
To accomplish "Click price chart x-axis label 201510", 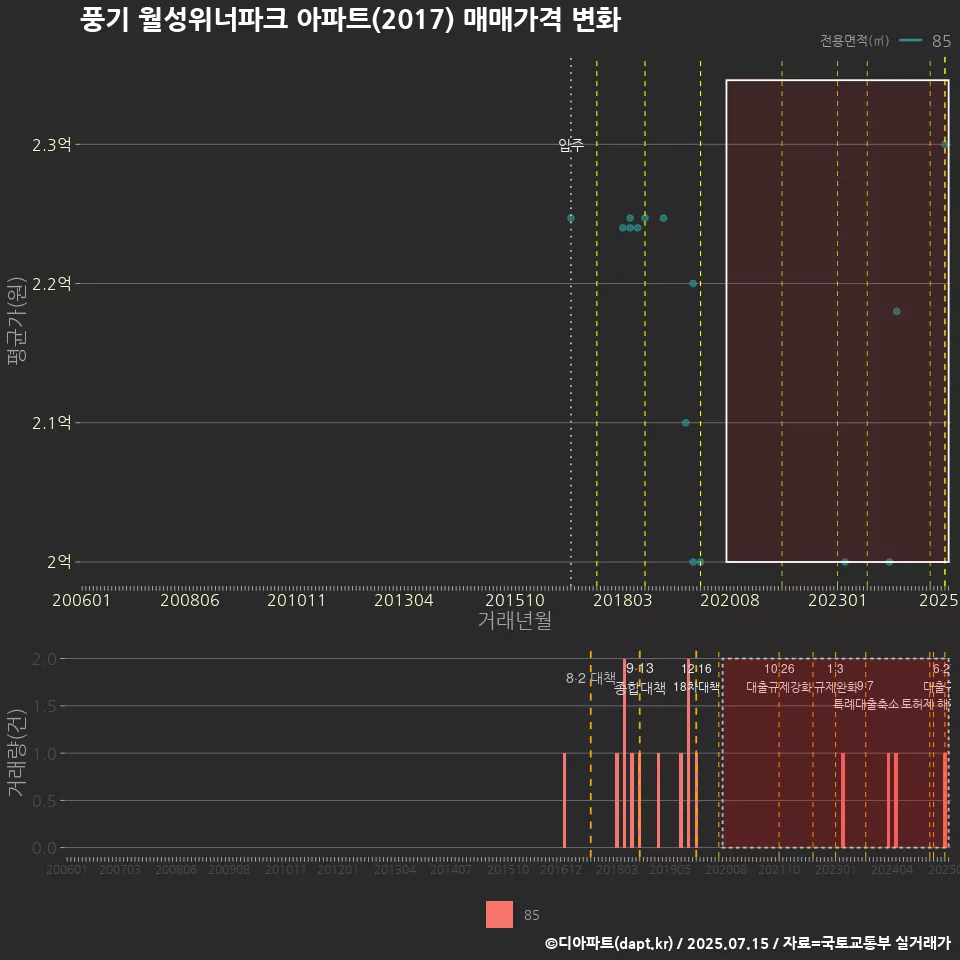I will 514,600.
